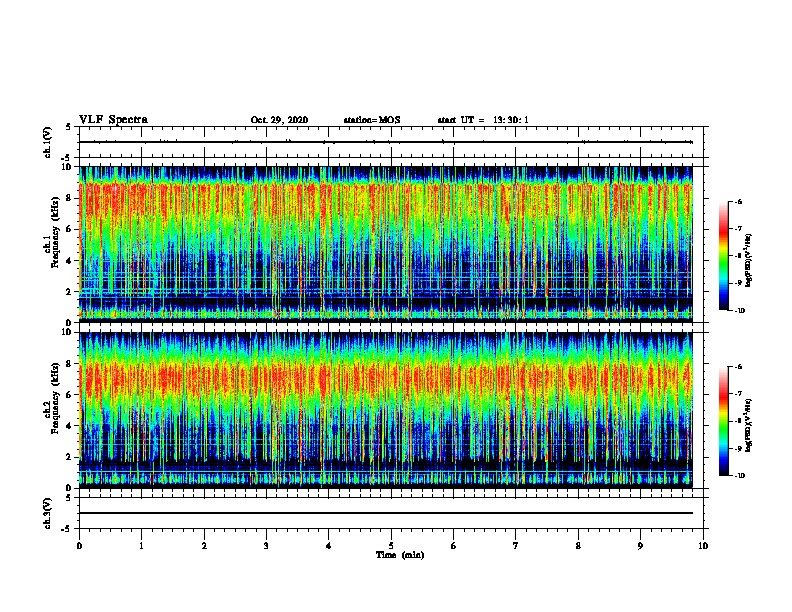The height and width of the screenshot is (612, 792).
Task: Click time axis tick label "1"
Action: pyautogui.click(x=142, y=546)
